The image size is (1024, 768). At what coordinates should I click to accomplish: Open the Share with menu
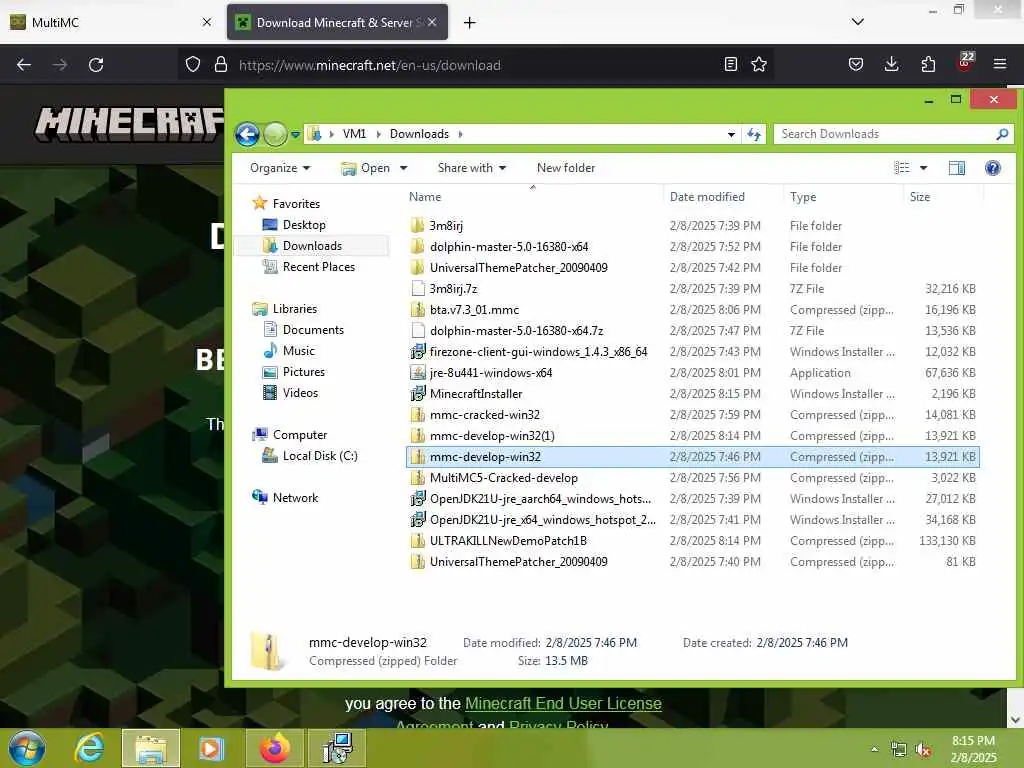(472, 168)
